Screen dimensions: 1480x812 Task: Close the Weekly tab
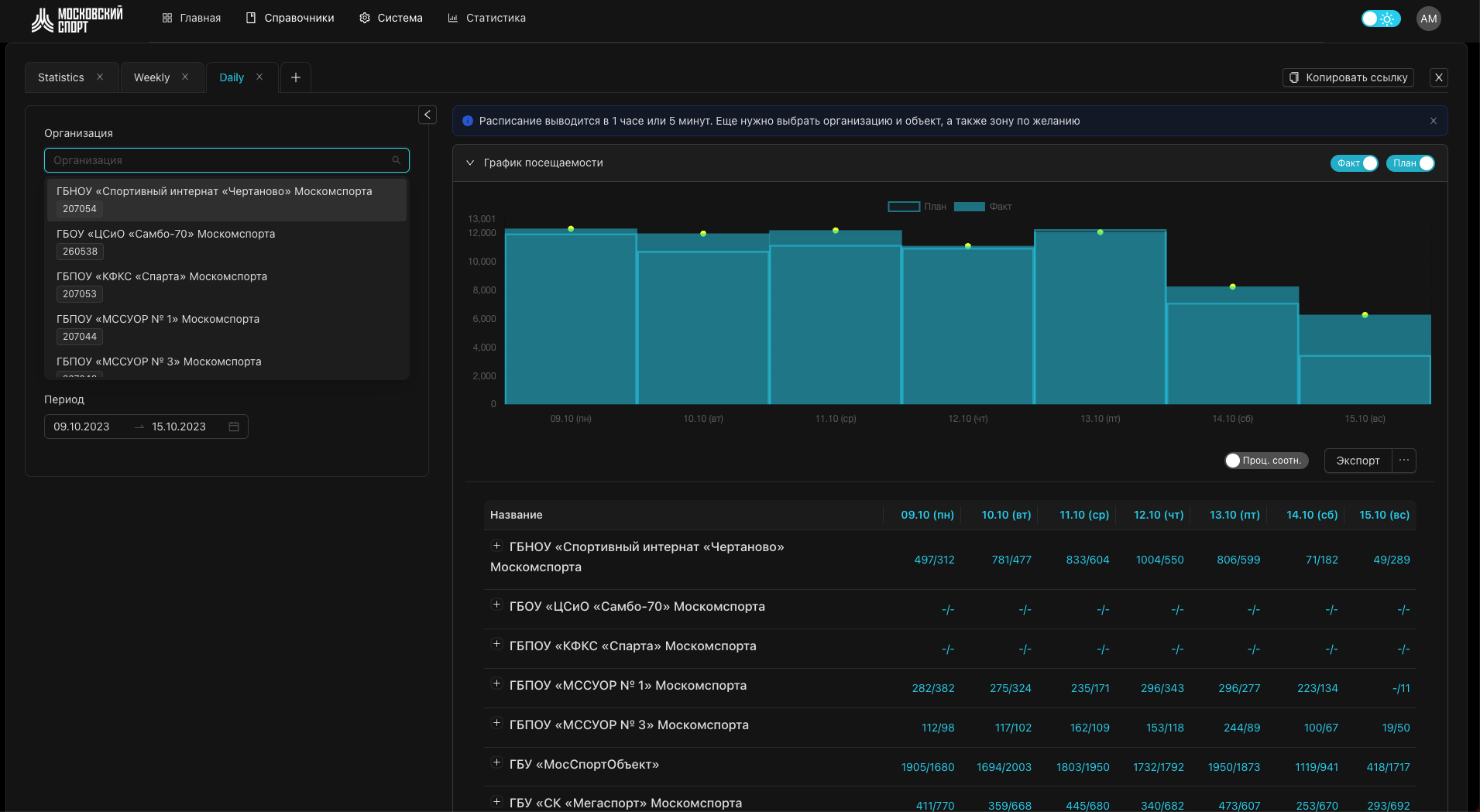(185, 77)
